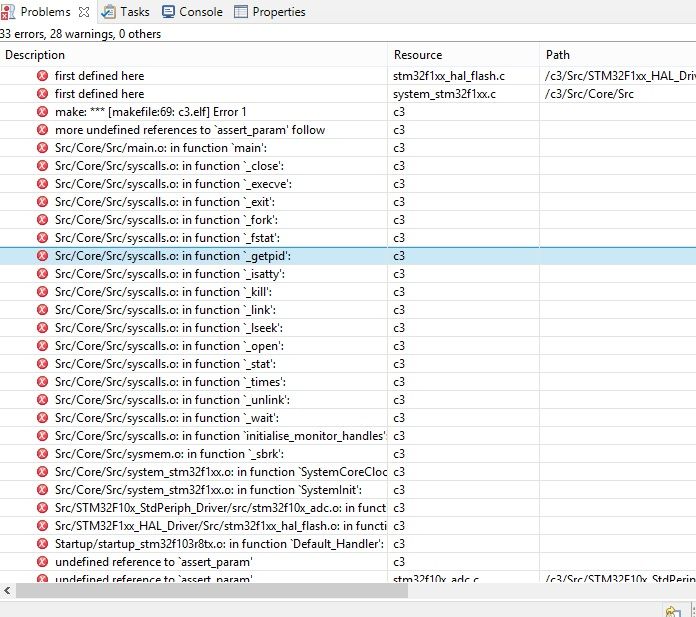The height and width of the screenshot is (617, 696).
Task: Sort by the Resource column header
Action: [x=418, y=55]
